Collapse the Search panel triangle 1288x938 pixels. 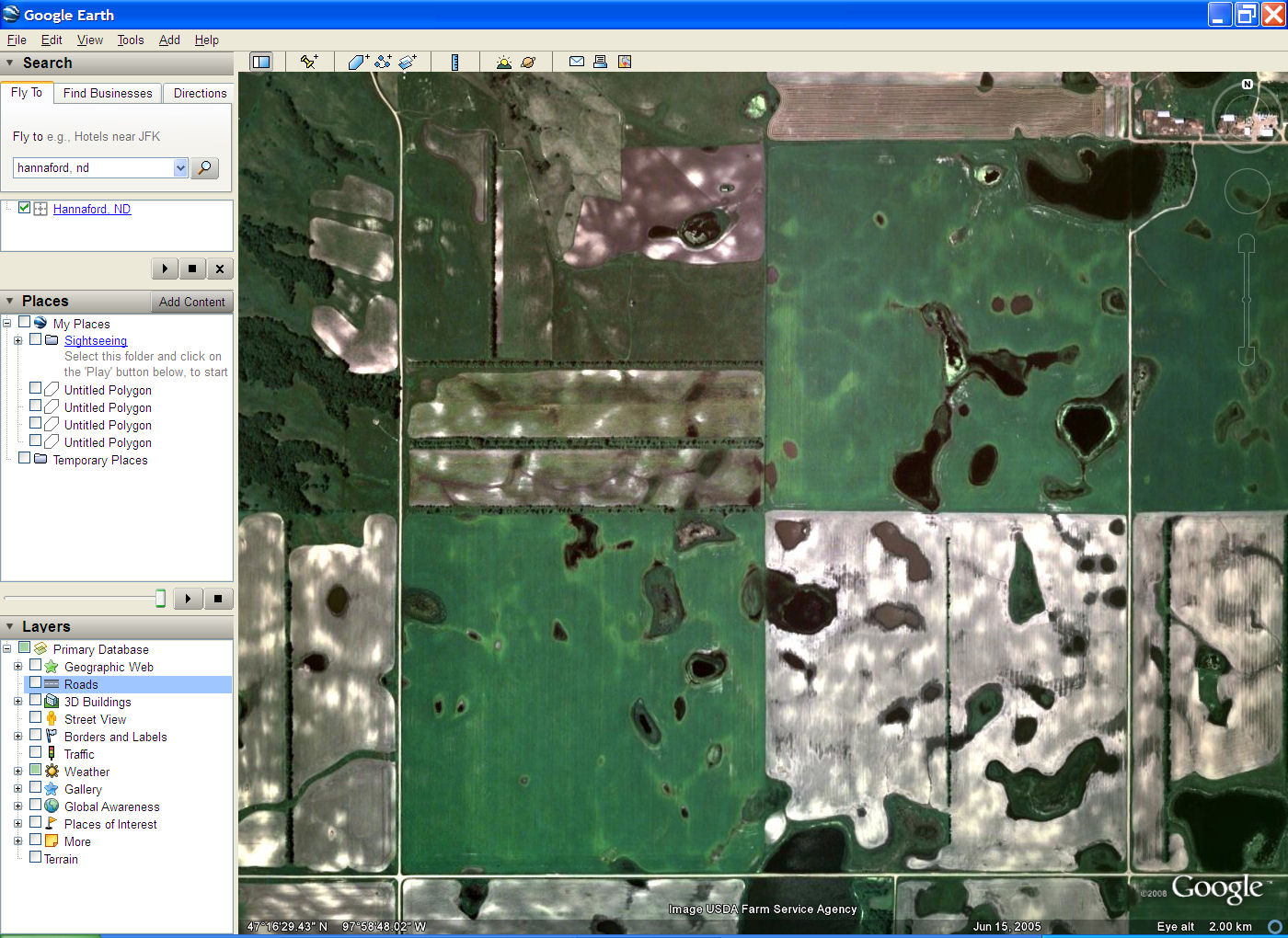[9, 63]
